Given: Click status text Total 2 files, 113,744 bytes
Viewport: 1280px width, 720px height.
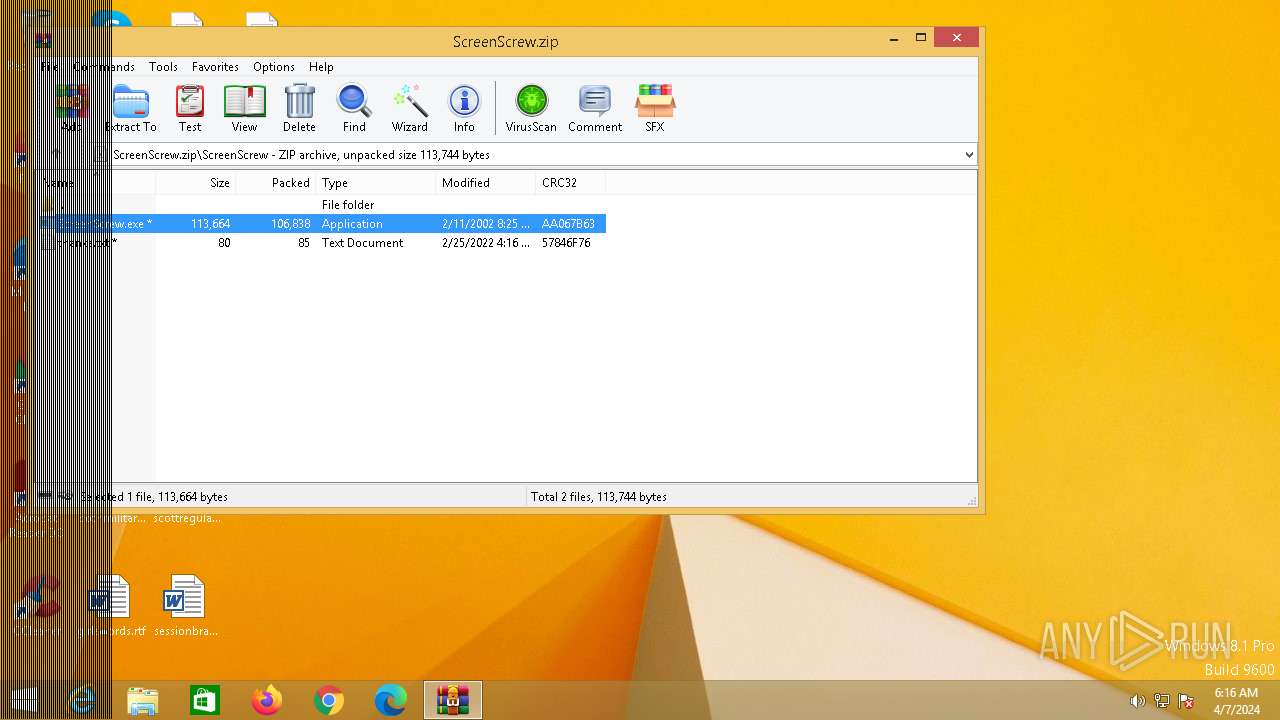Looking at the screenshot, I should tap(599, 497).
